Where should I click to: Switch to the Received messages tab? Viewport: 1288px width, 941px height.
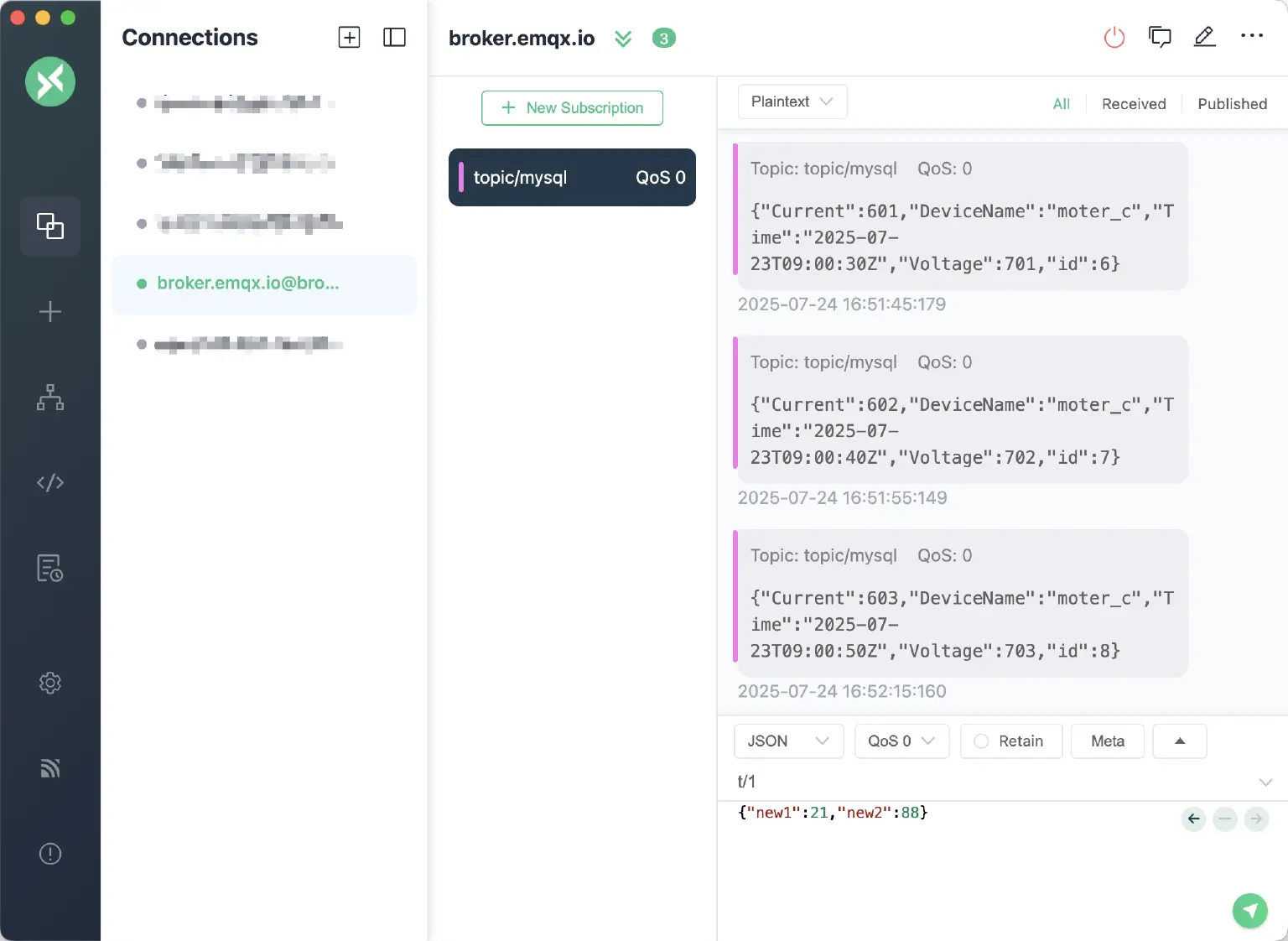click(1133, 104)
